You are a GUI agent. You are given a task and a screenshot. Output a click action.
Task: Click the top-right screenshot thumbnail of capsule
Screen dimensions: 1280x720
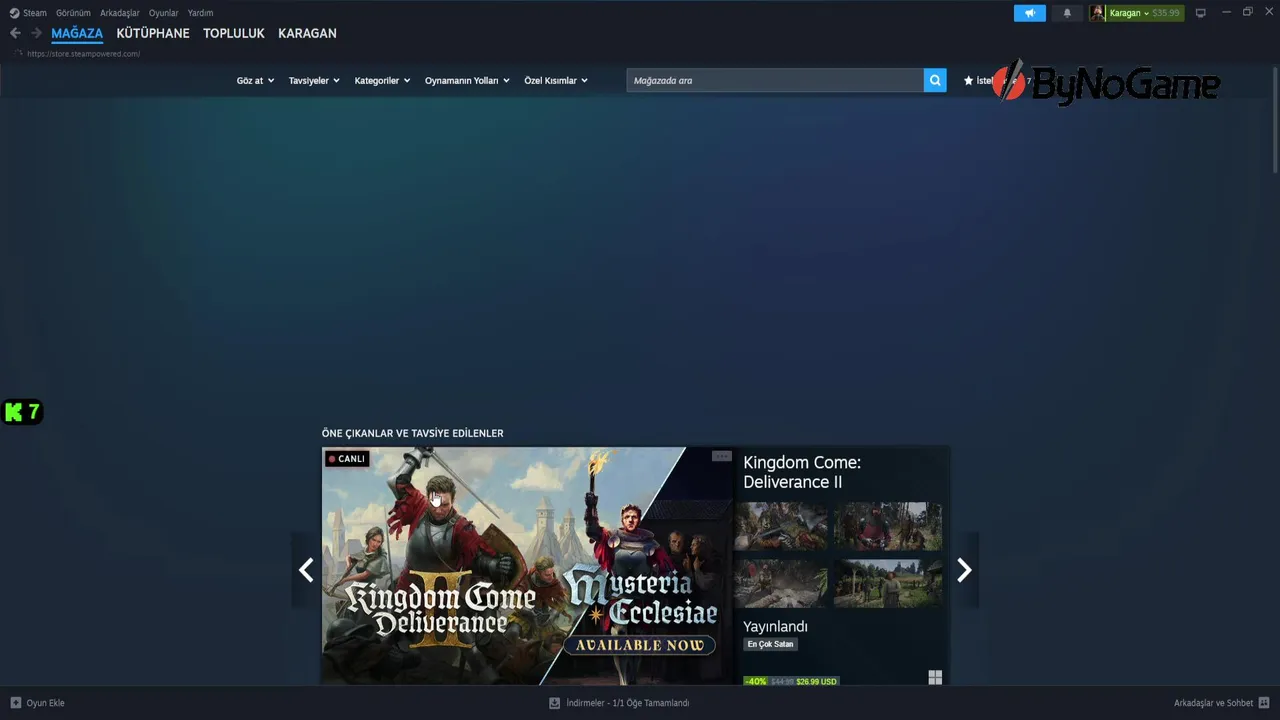(x=888, y=527)
